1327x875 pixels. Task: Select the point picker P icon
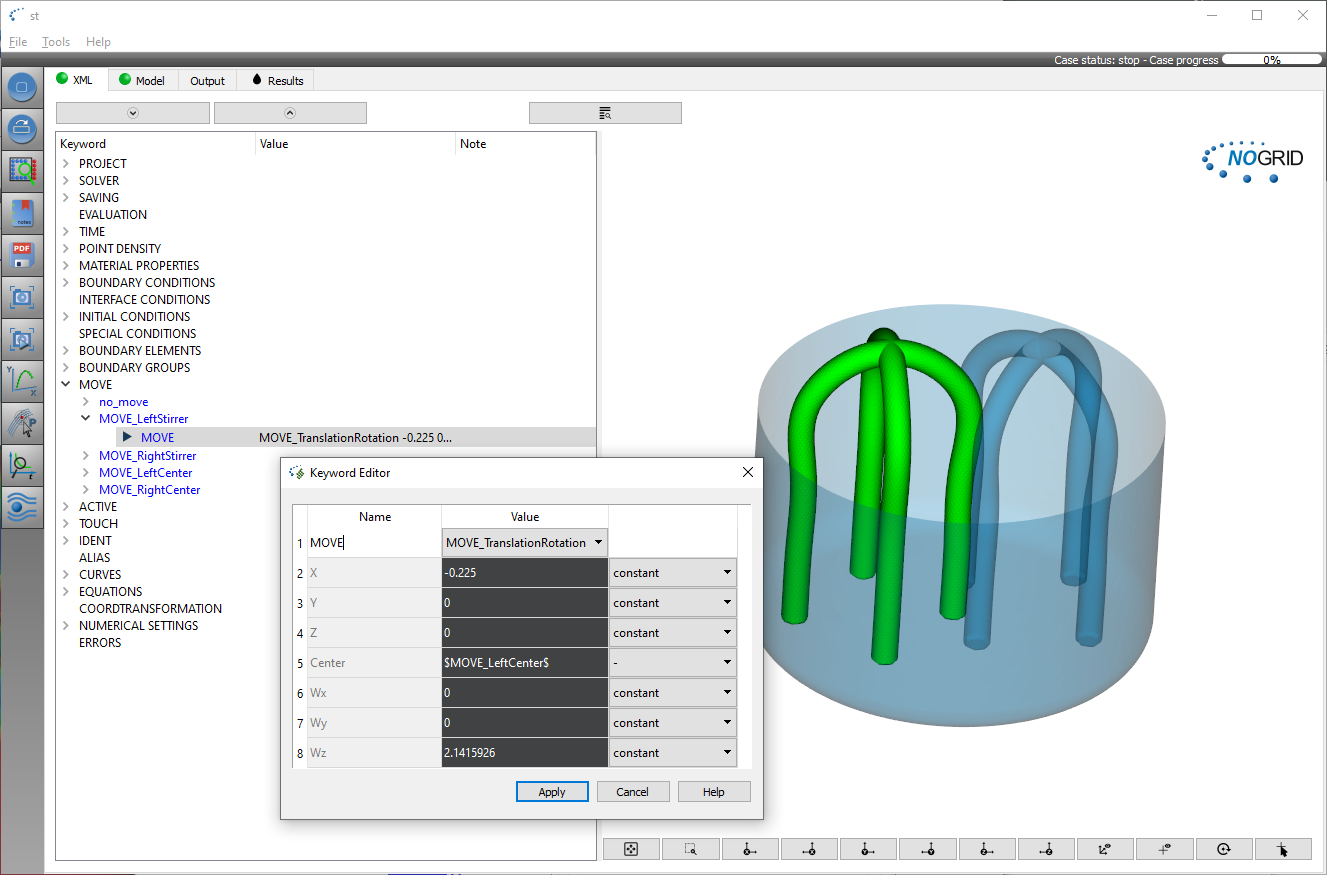click(x=22, y=423)
